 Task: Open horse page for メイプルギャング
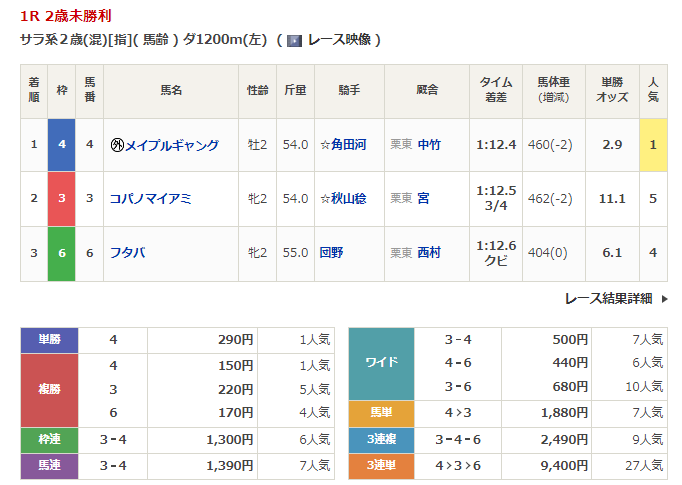point(171,145)
